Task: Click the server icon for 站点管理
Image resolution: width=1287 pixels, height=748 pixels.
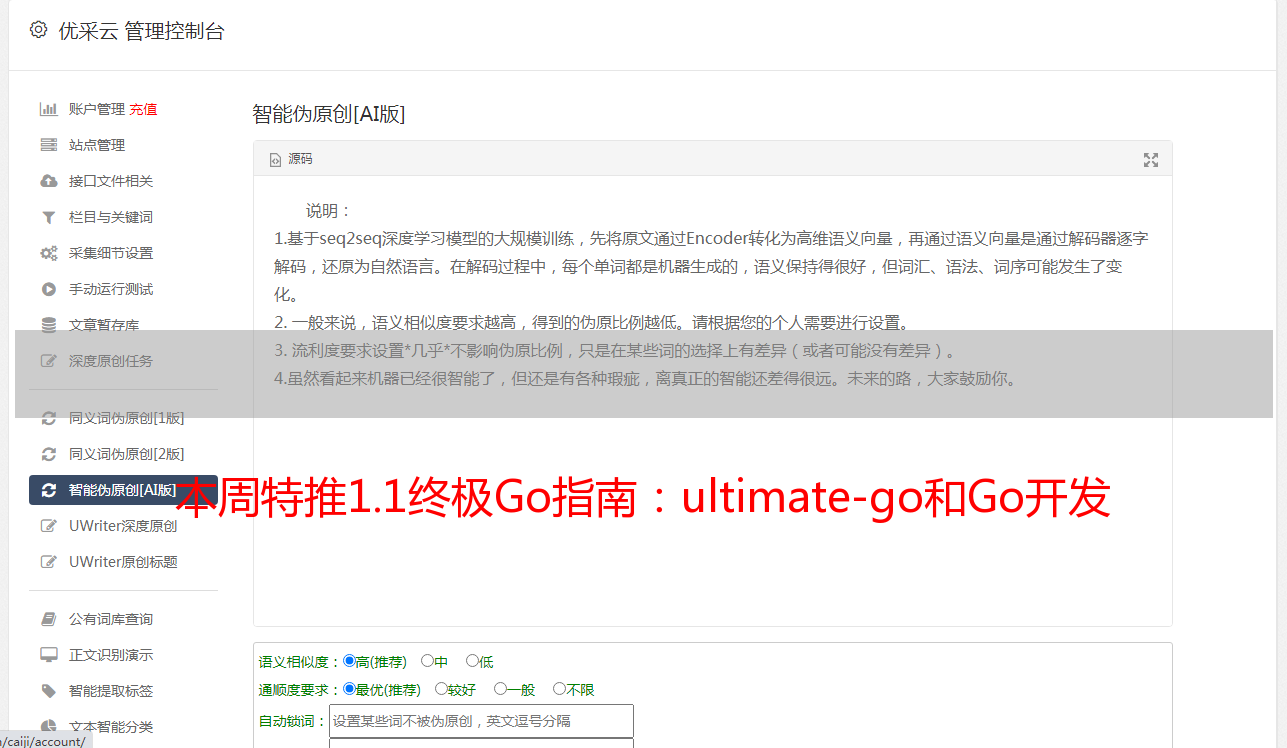Action: click(48, 145)
